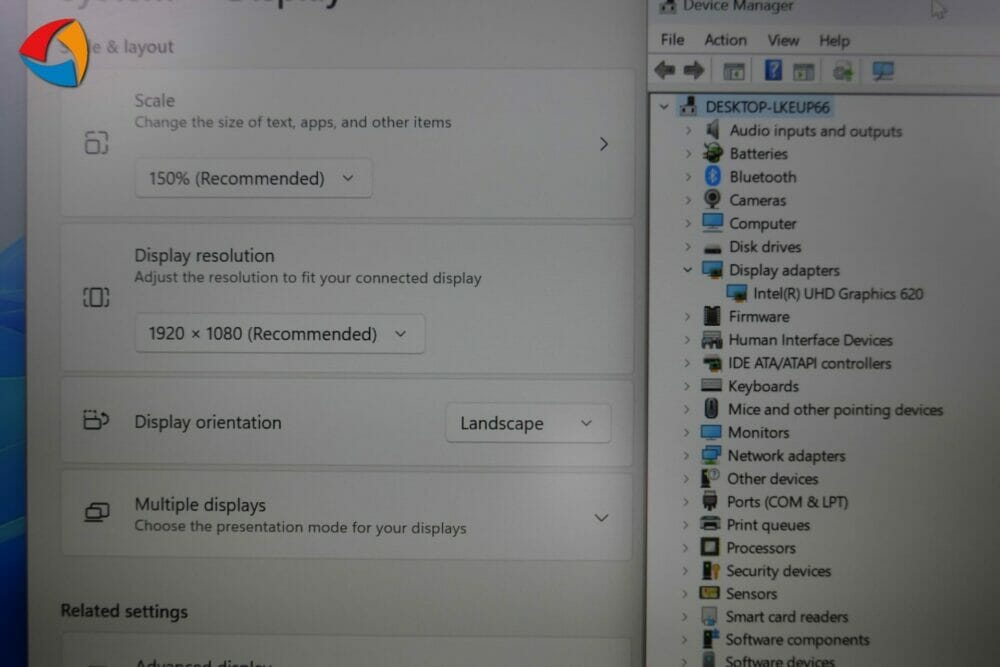Click the Multiple displays heading text
The image size is (1000, 667).
pos(200,504)
